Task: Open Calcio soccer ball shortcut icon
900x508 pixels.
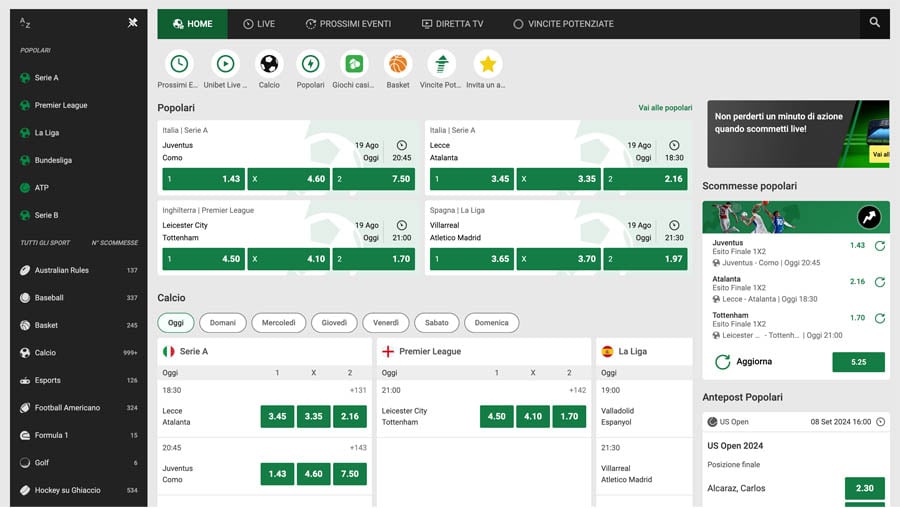Action: point(269,64)
